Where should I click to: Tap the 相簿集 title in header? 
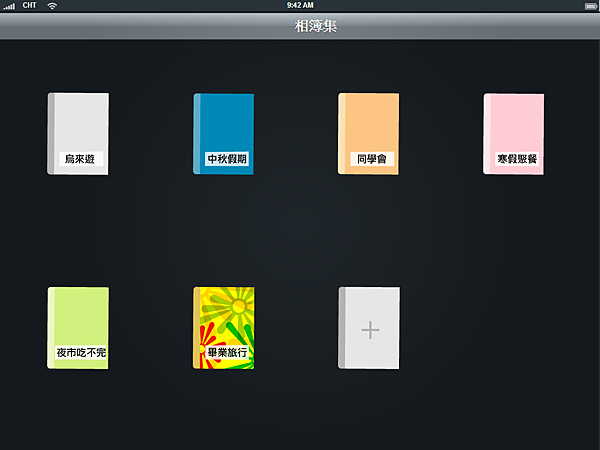316,26
